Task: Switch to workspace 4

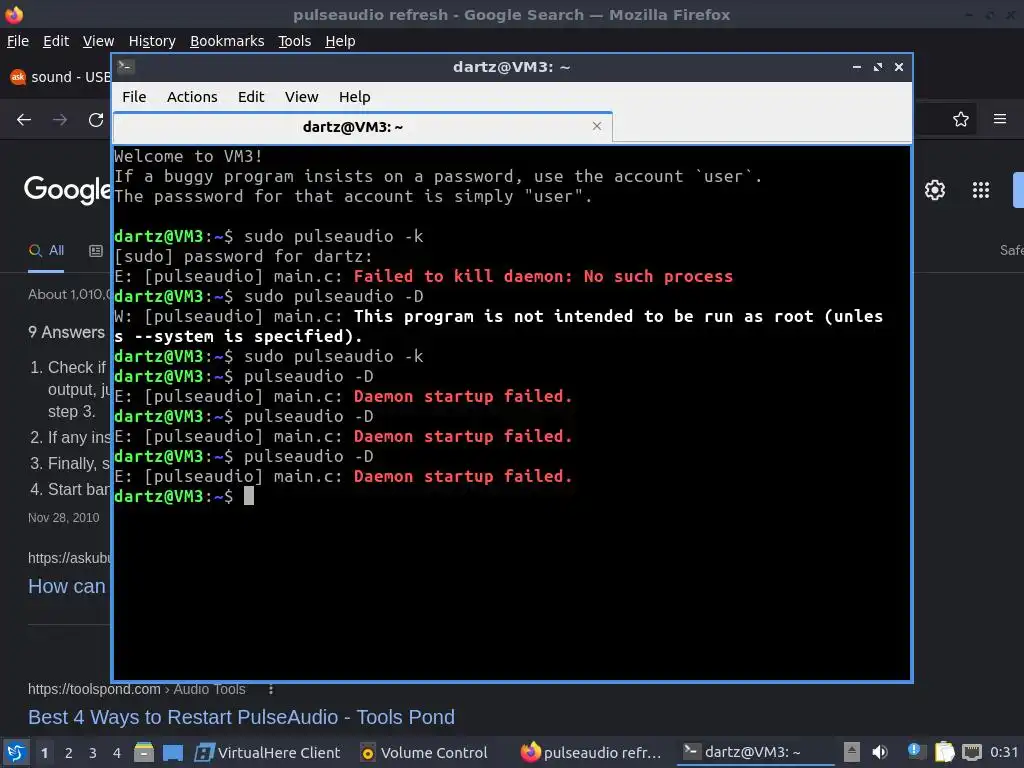Action: (x=117, y=753)
